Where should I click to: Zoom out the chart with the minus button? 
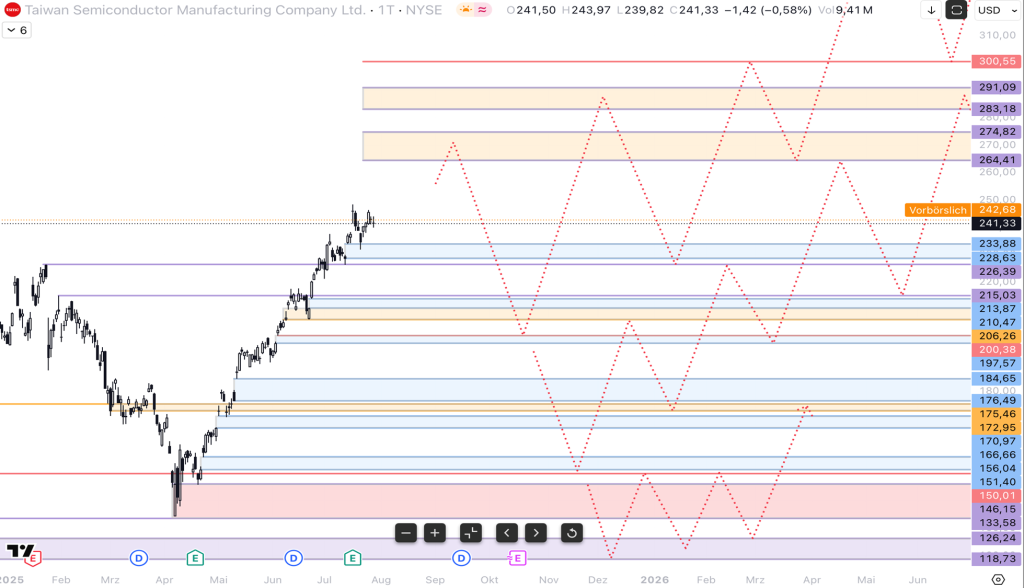[406, 533]
